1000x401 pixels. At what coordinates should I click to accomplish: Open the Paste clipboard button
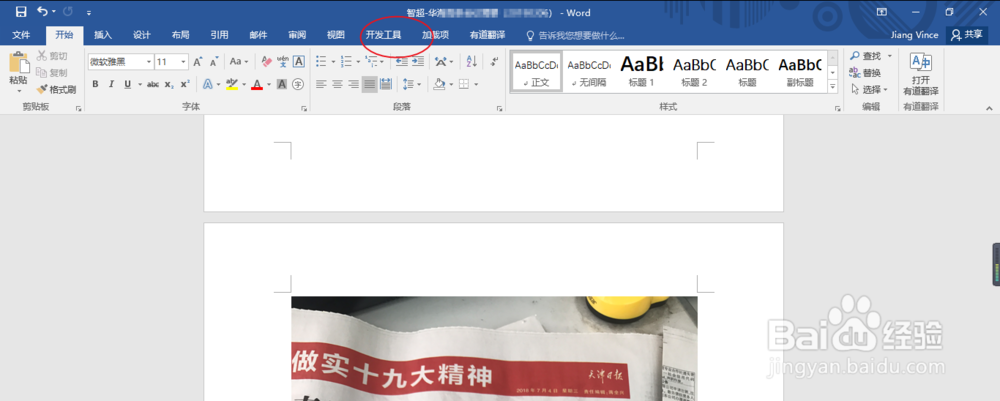18,69
